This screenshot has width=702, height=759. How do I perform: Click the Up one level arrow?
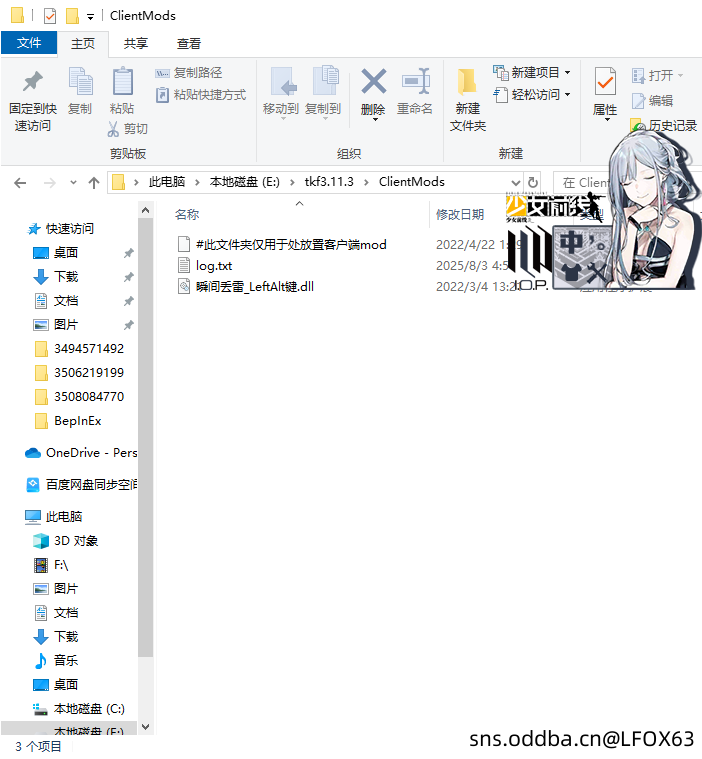click(x=94, y=183)
